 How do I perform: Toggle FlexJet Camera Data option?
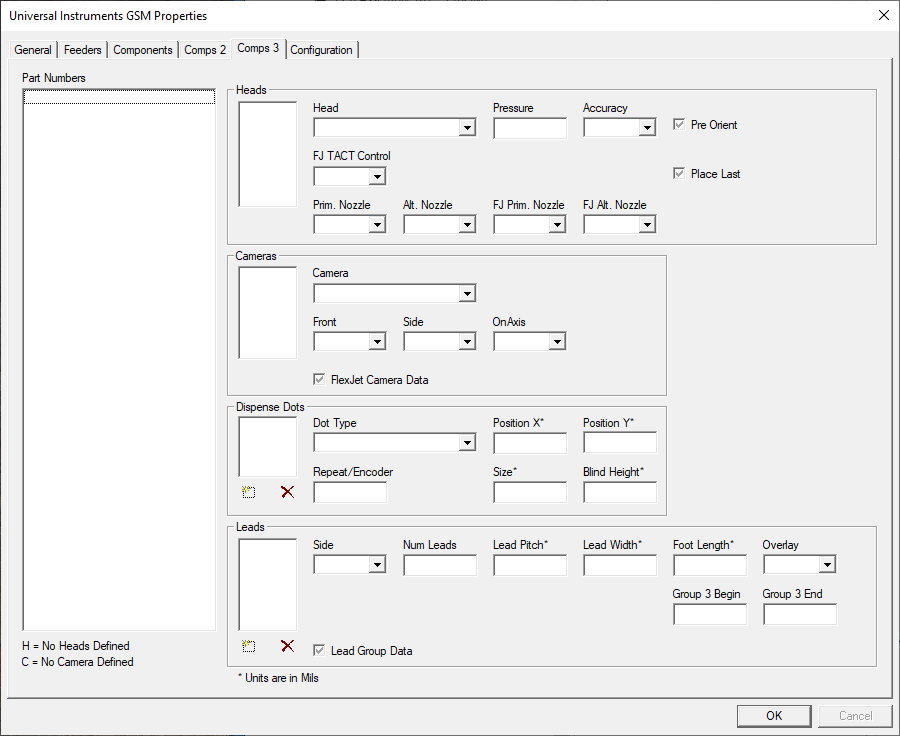click(x=318, y=379)
